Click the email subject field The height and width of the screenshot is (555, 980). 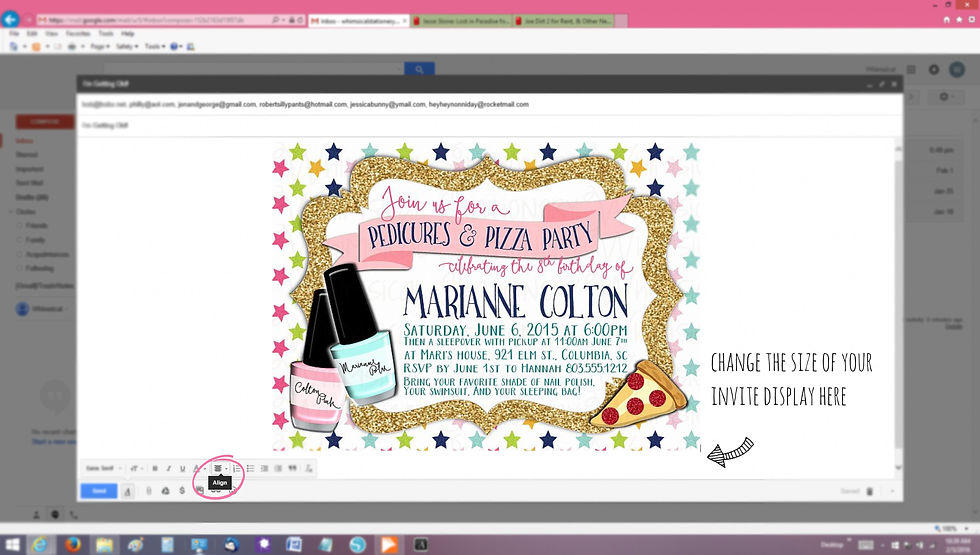point(489,125)
